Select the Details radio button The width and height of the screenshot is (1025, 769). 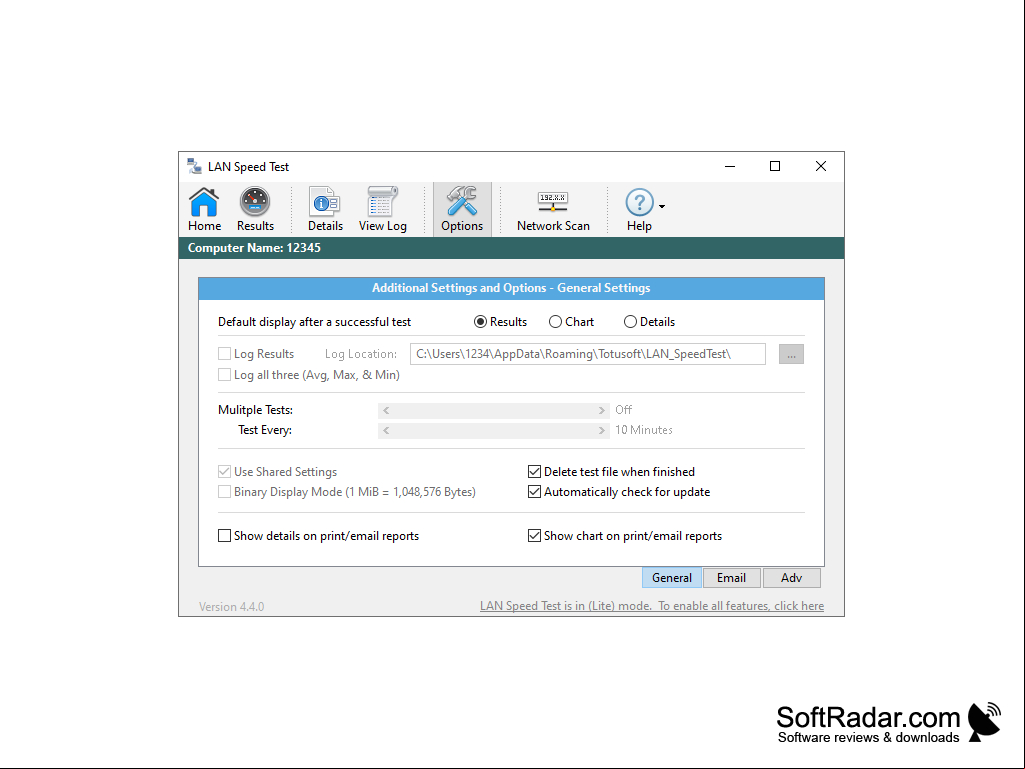tap(630, 322)
